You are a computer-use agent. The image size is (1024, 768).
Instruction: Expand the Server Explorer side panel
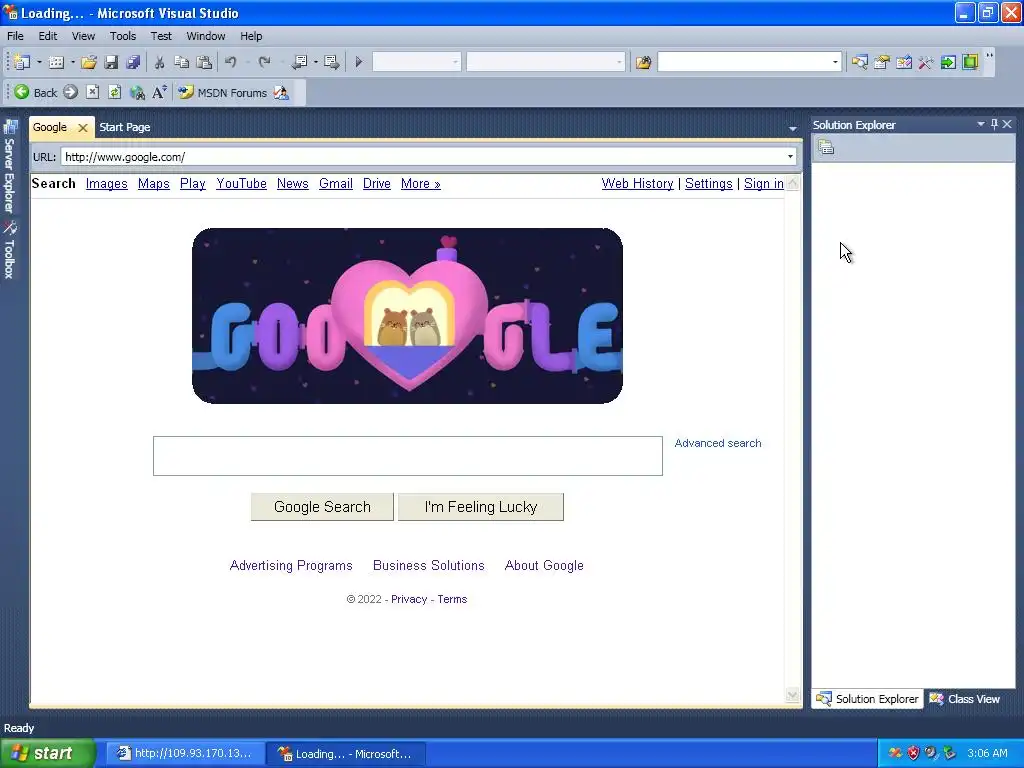tap(10, 166)
